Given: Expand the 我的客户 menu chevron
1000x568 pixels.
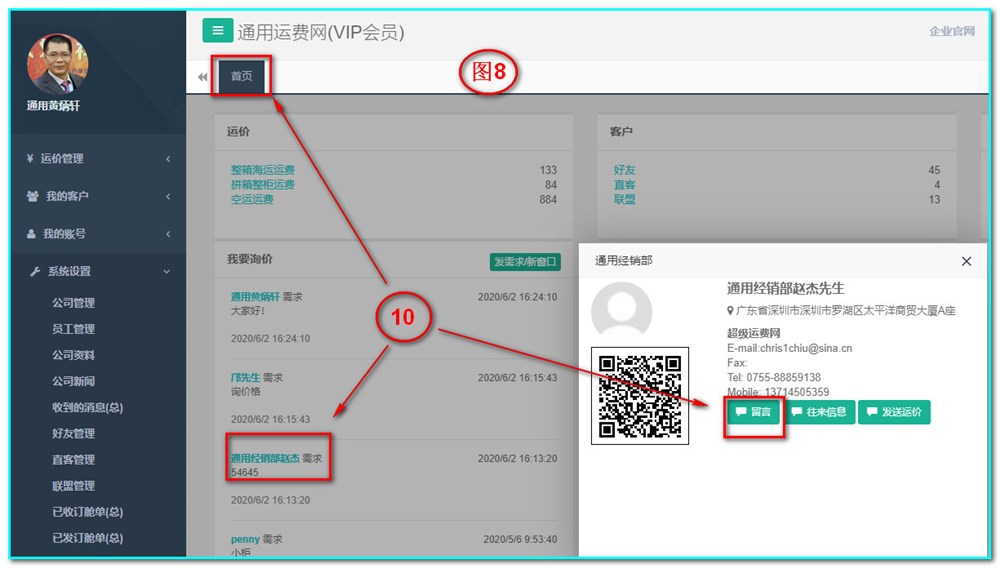Looking at the screenshot, I should coord(168,196).
